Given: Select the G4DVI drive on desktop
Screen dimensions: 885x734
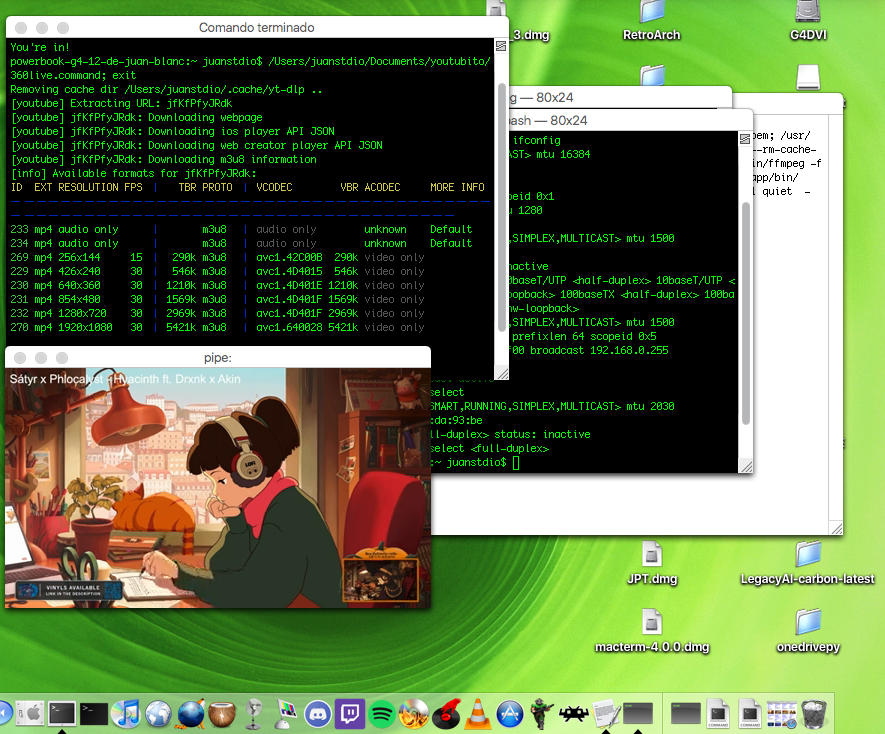Looking at the screenshot, I should click(808, 21).
